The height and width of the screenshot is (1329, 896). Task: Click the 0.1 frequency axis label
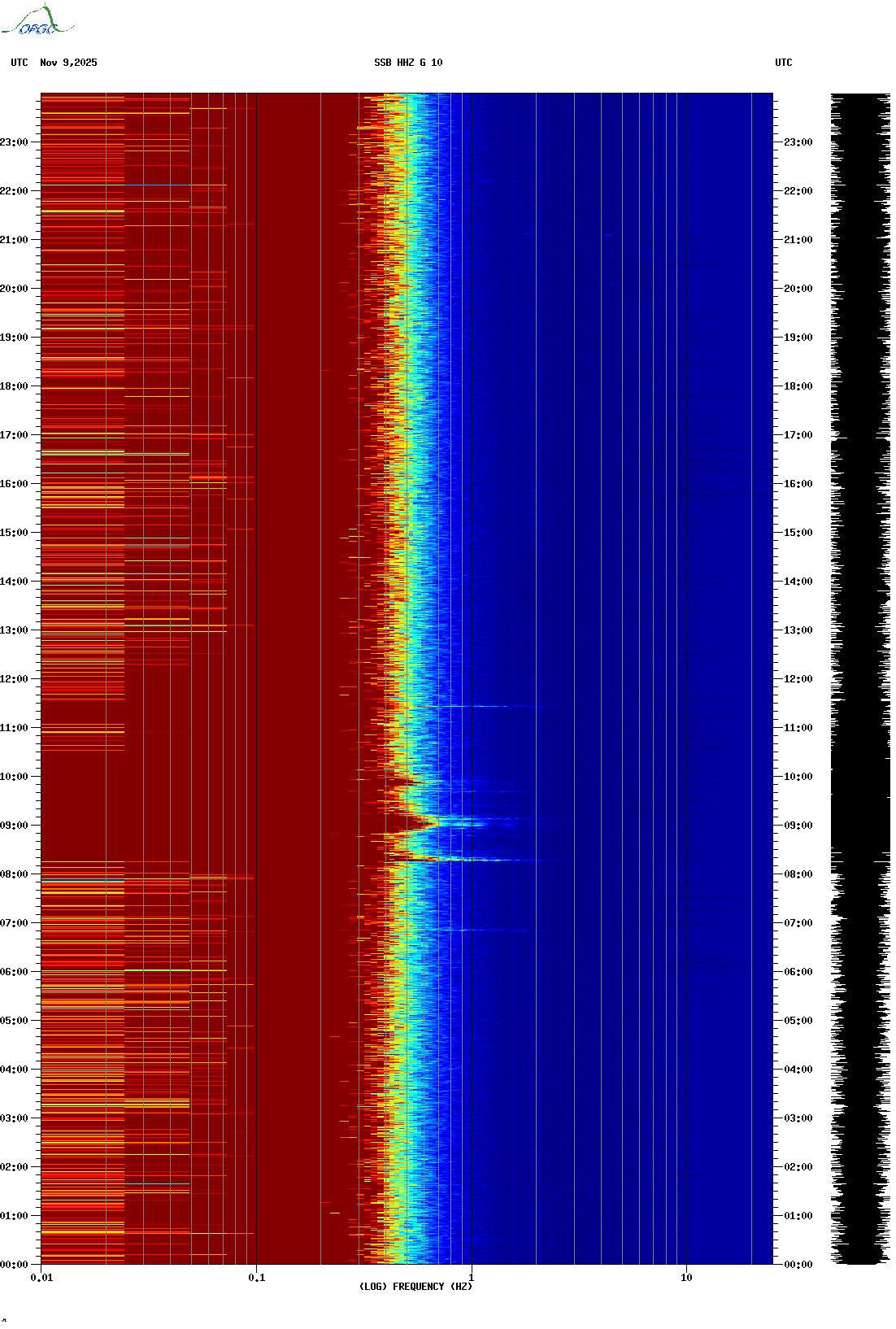coord(256,1278)
